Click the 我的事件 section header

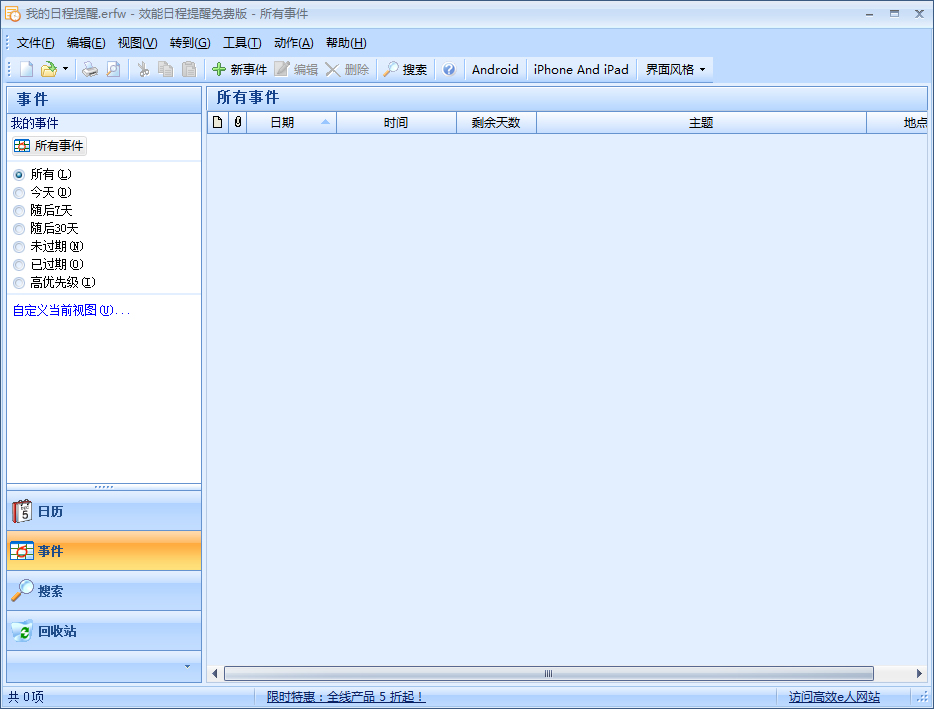[x=104, y=123]
